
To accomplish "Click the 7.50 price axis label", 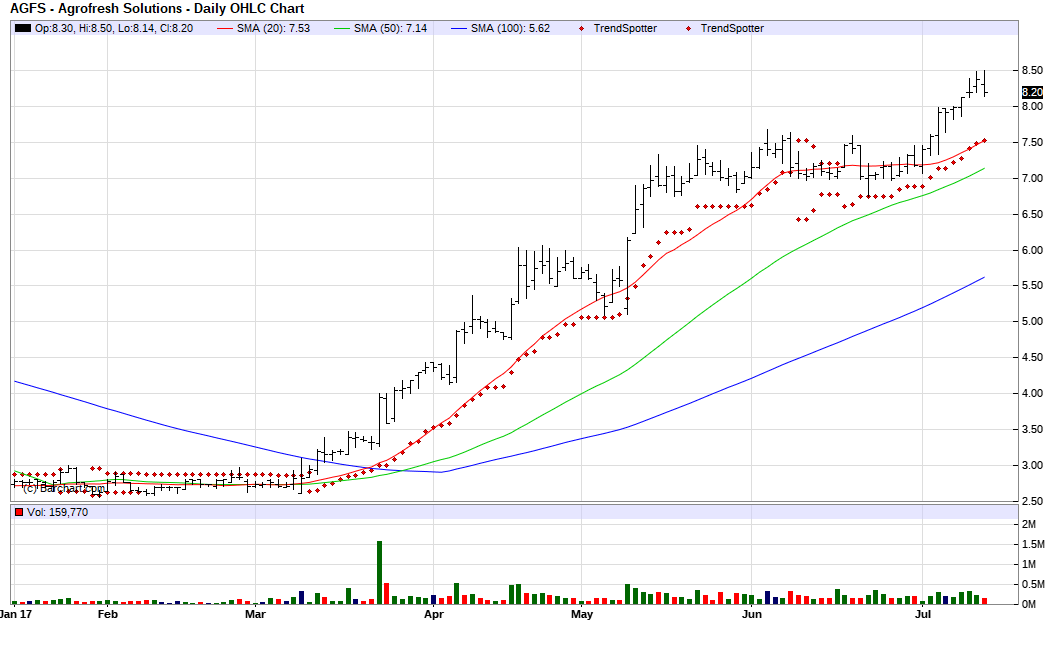I will (1032, 143).
